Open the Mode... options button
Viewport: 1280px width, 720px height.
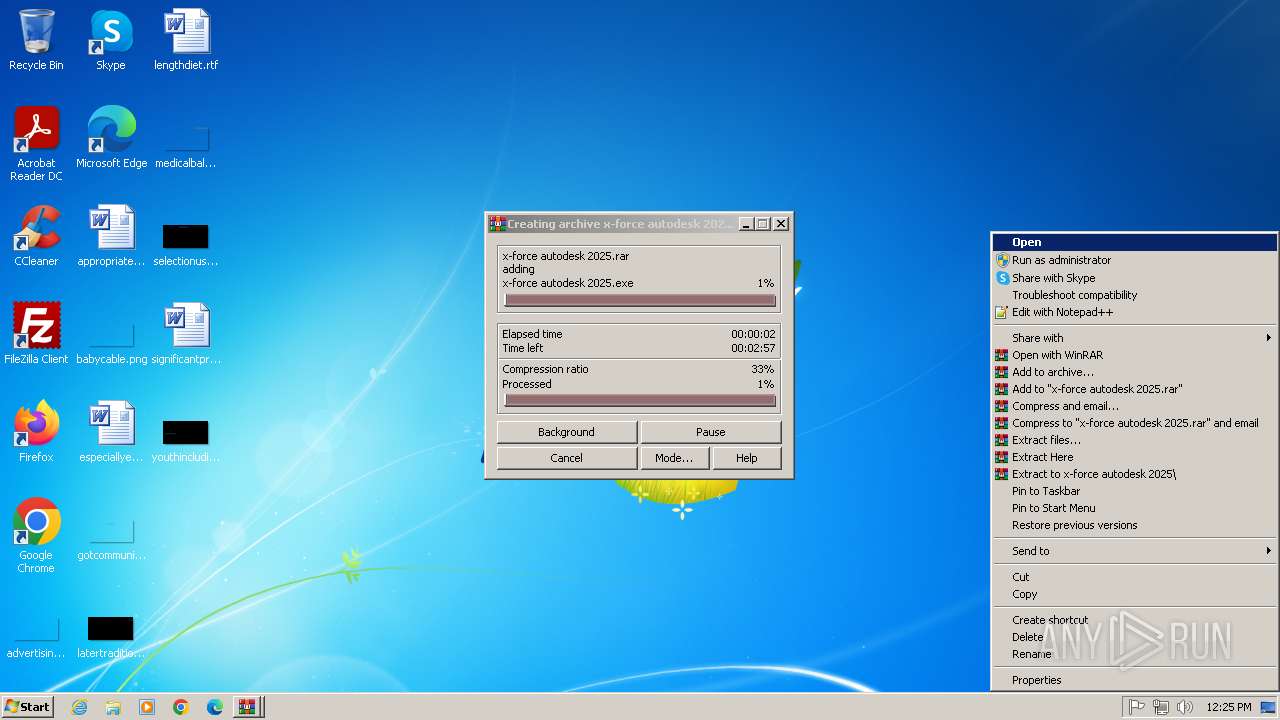click(x=674, y=458)
